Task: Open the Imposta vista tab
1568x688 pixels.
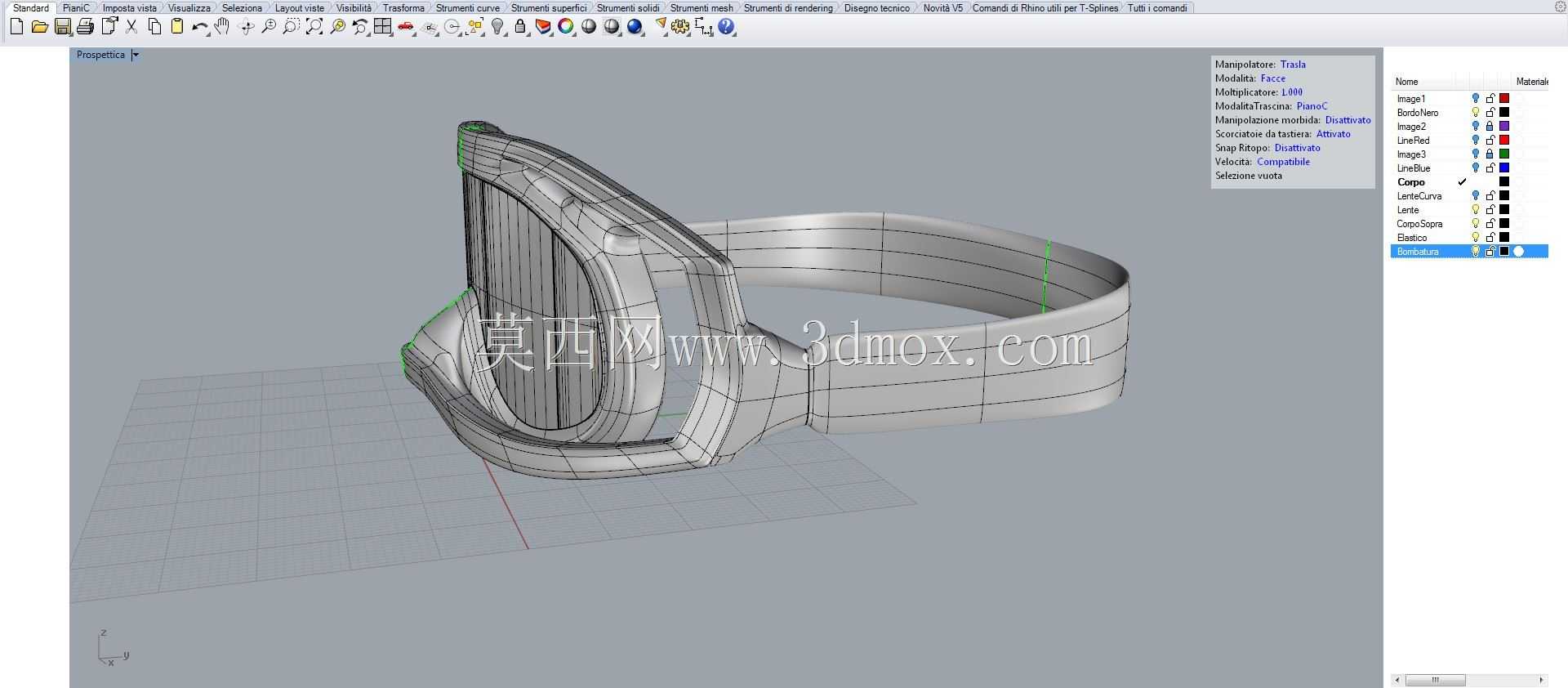Action: point(129,8)
